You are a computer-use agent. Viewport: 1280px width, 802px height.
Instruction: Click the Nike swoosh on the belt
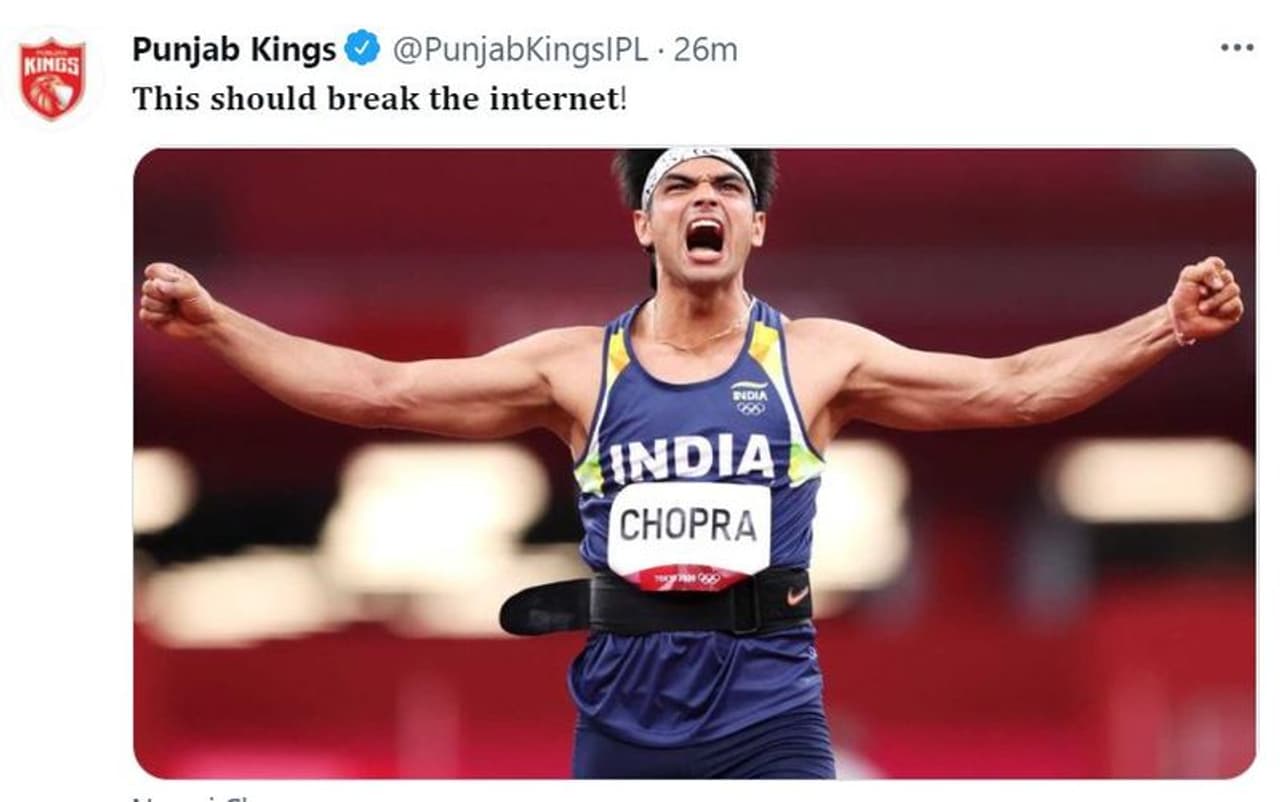796,595
